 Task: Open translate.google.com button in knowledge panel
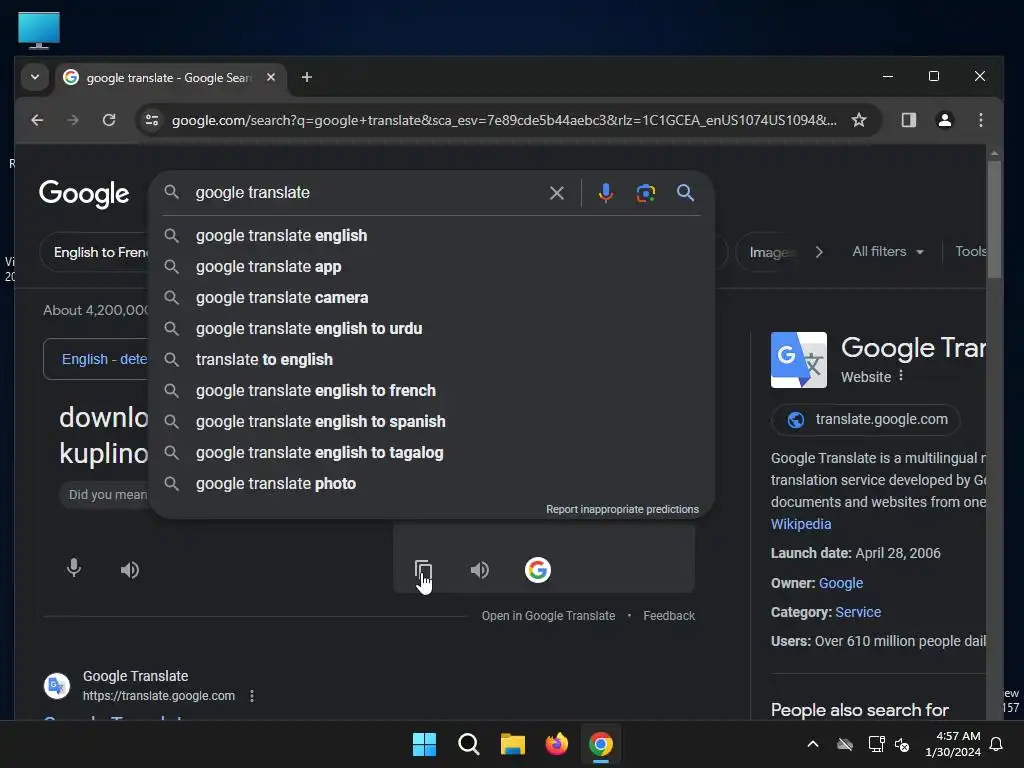[865, 419]
